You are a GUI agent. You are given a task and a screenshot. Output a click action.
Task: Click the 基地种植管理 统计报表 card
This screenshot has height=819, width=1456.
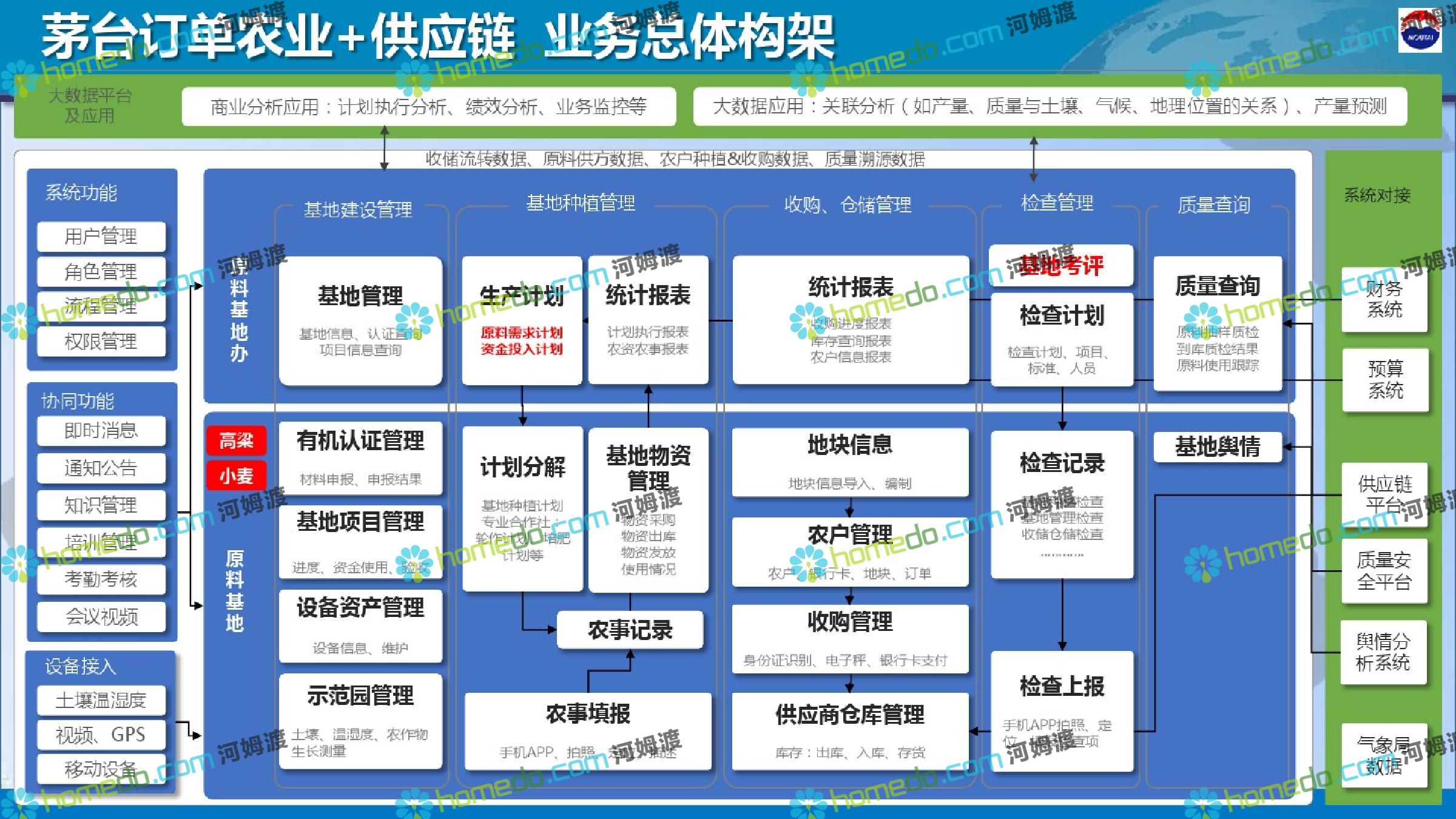point(648,320)
